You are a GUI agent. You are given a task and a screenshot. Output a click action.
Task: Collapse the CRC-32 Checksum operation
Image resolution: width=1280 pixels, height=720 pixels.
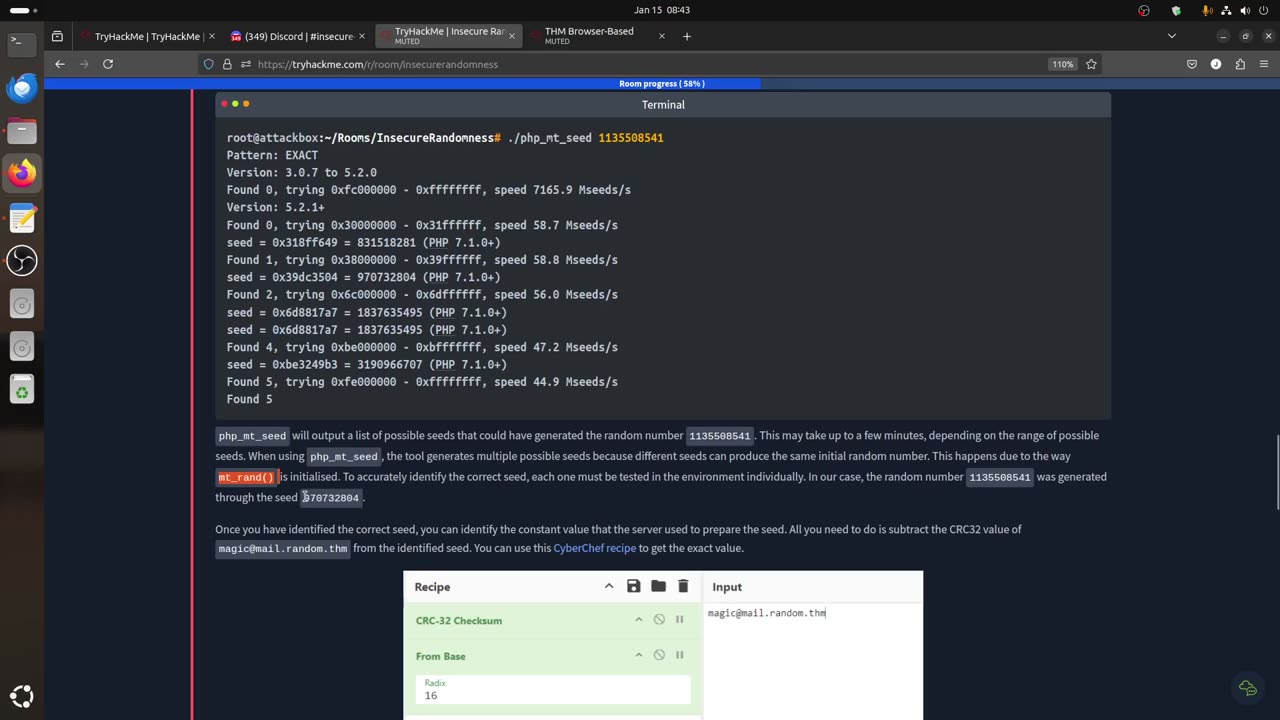tap(638, 620)
